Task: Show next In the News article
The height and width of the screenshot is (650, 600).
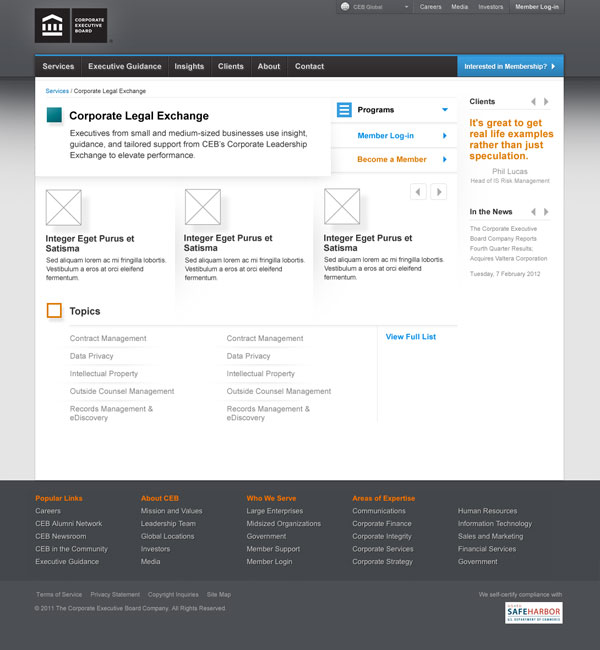Action: (546, 212)
